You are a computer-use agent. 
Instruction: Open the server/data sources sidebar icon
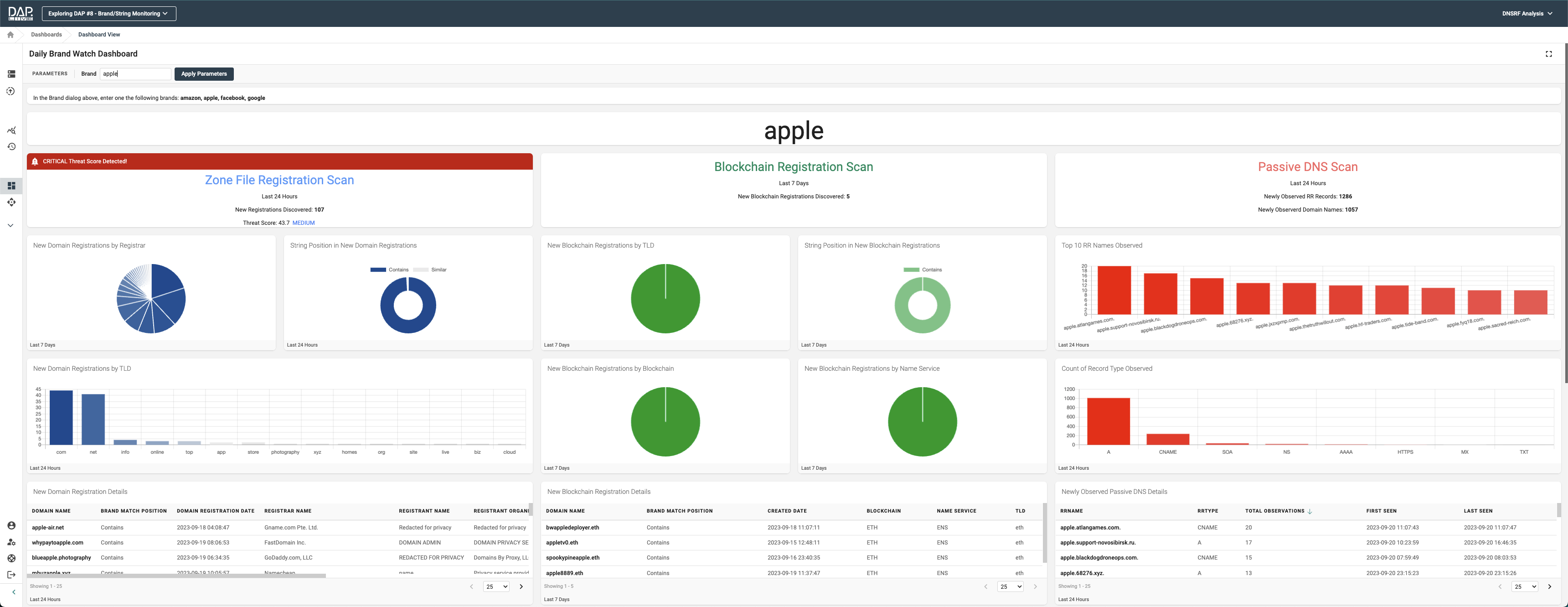[x=11, y=74]
